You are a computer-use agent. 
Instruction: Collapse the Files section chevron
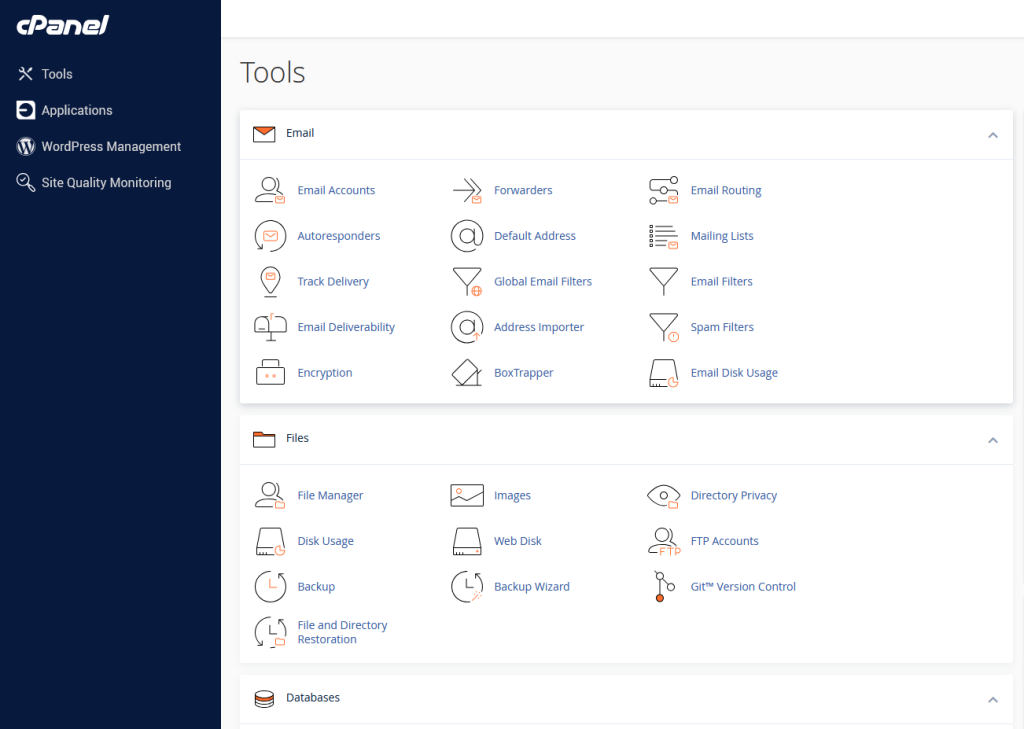[x=992, y=439]
